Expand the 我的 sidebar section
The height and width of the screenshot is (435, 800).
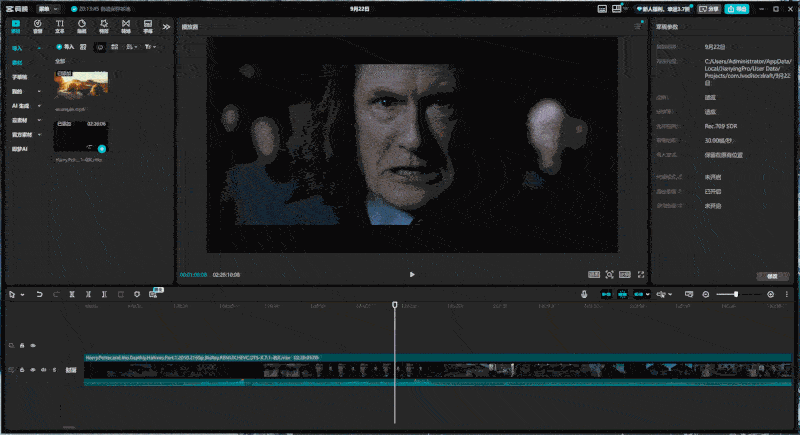click(39, 91)
